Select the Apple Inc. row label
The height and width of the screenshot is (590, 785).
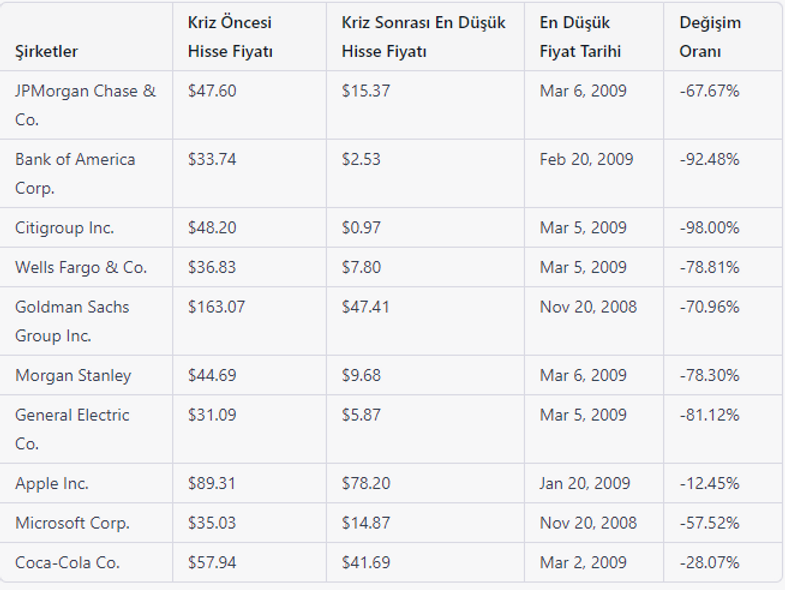coord(52,484)
